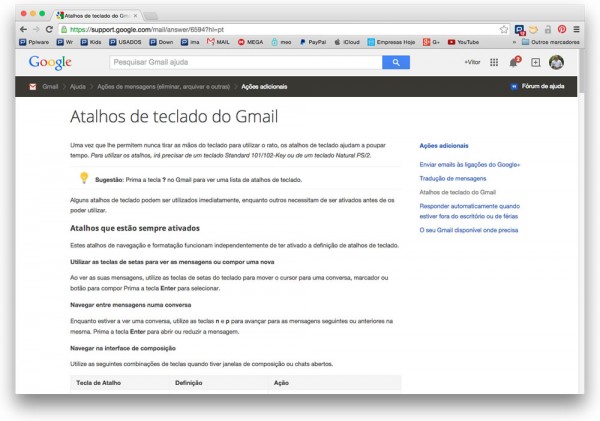Open the Down bookmark
Viewport: 600px width, 421px height.
click(x=161, y=42)
